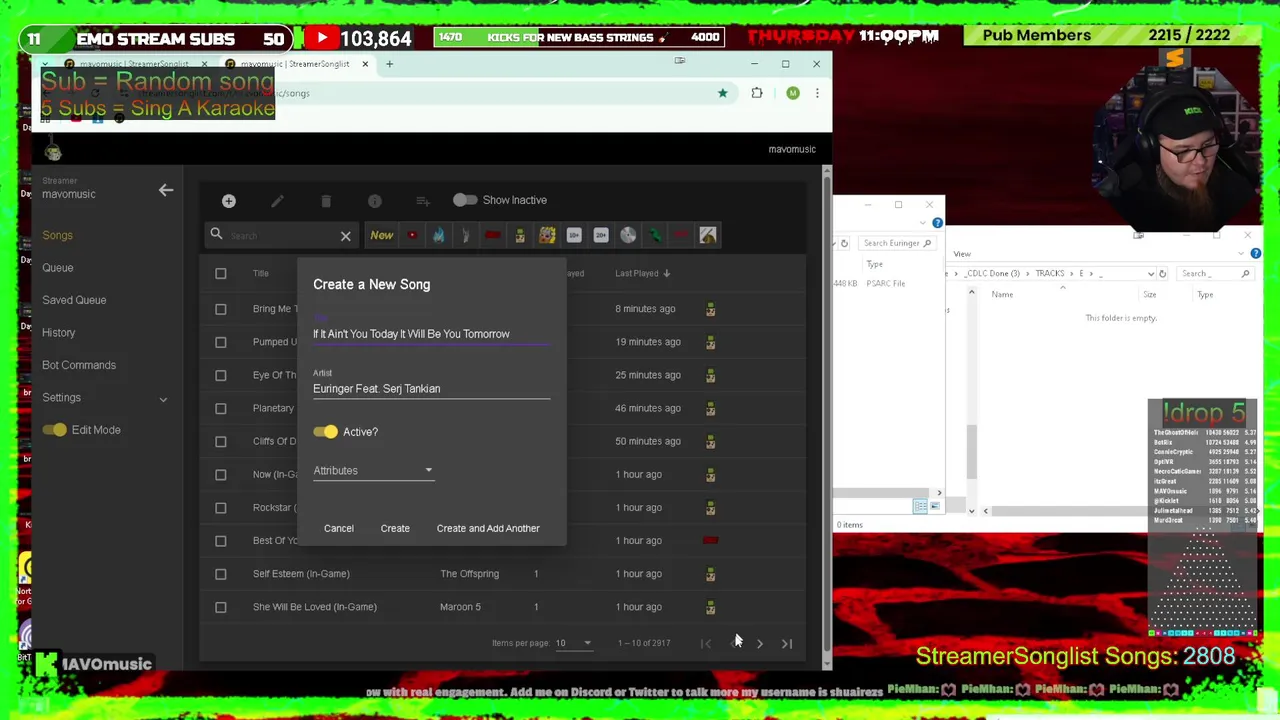
Task: Check the Pumped Up row checkbox
Action: pos(221,342)
